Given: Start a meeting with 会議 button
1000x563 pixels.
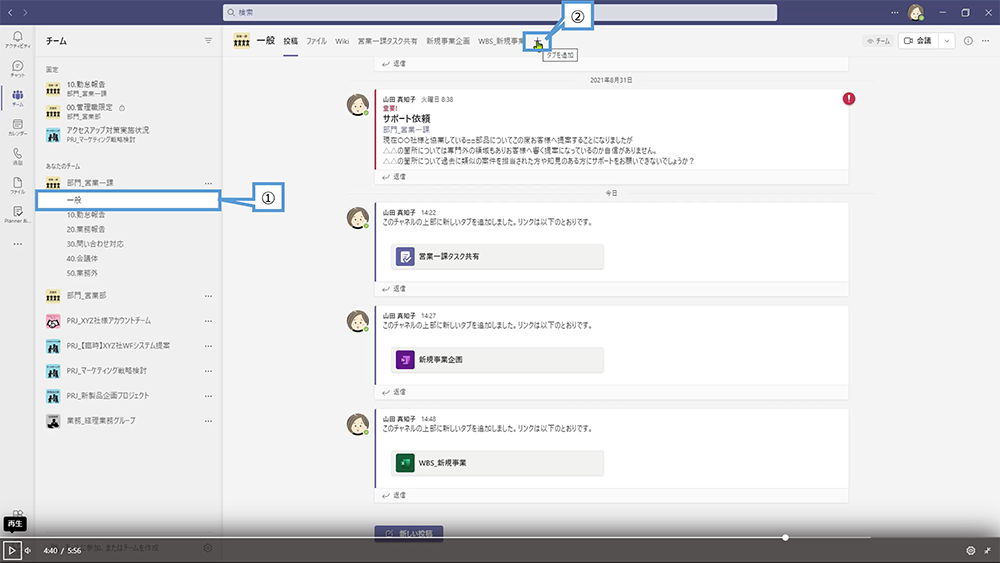Looking at the screenshot, I should tap(918, 41).
